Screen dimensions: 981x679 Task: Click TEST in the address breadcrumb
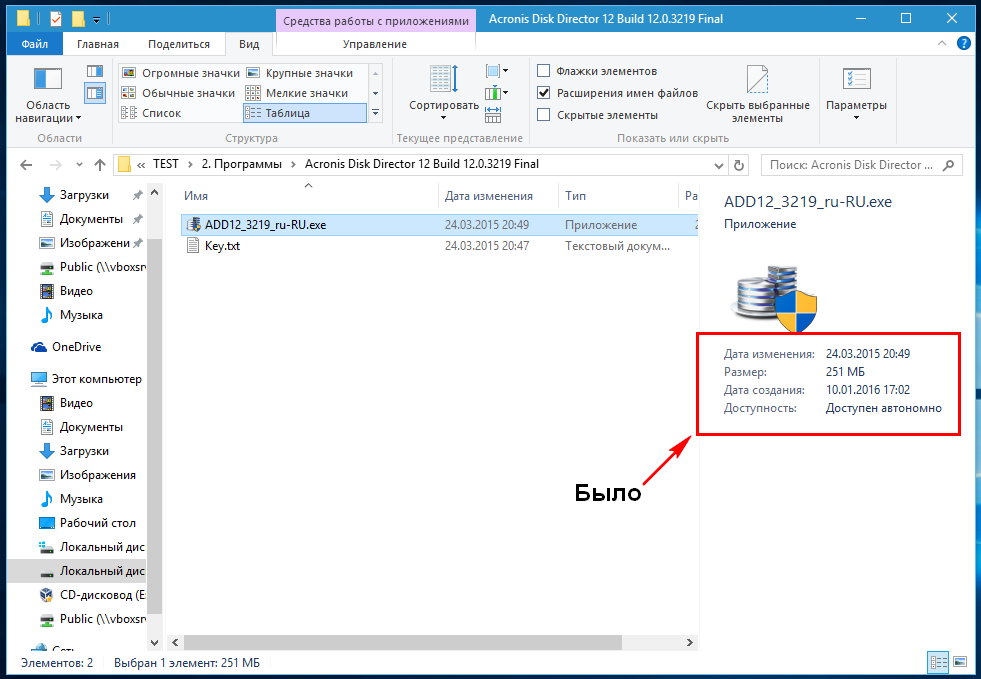click(166, 164)
